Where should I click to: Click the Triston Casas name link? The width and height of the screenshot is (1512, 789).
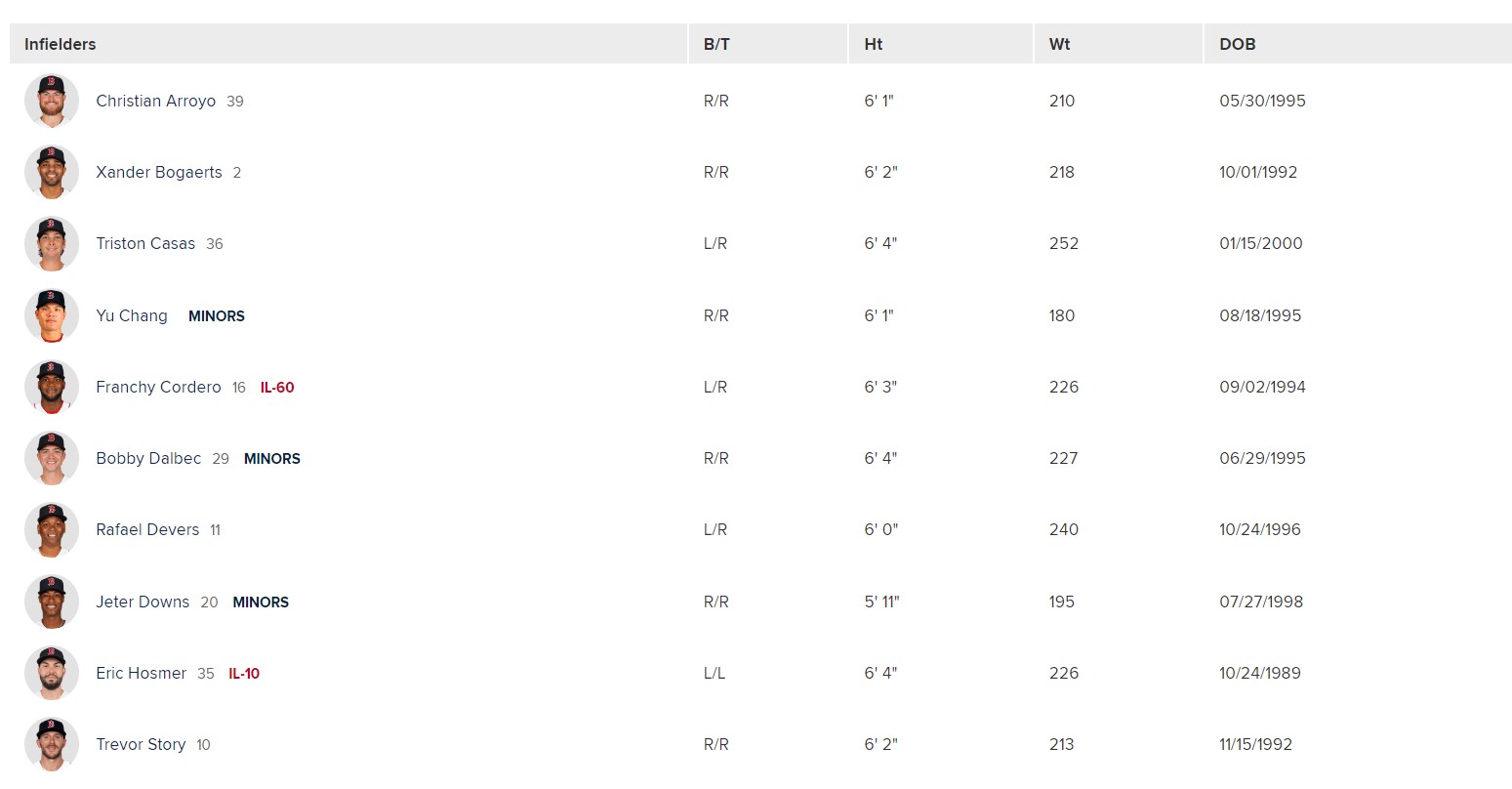144,244
